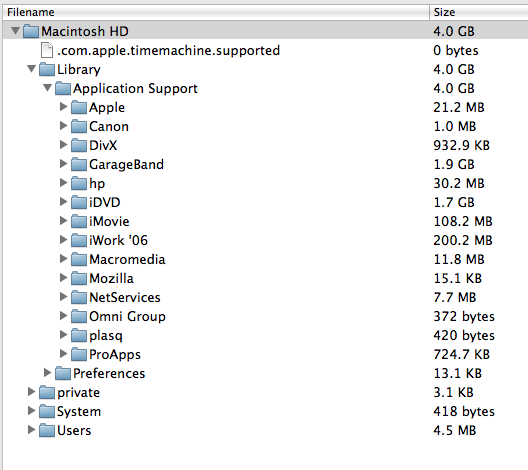This screenshot has width=528, height=470.
Task: Click the Canon folder icon
Action: (79, 126)
